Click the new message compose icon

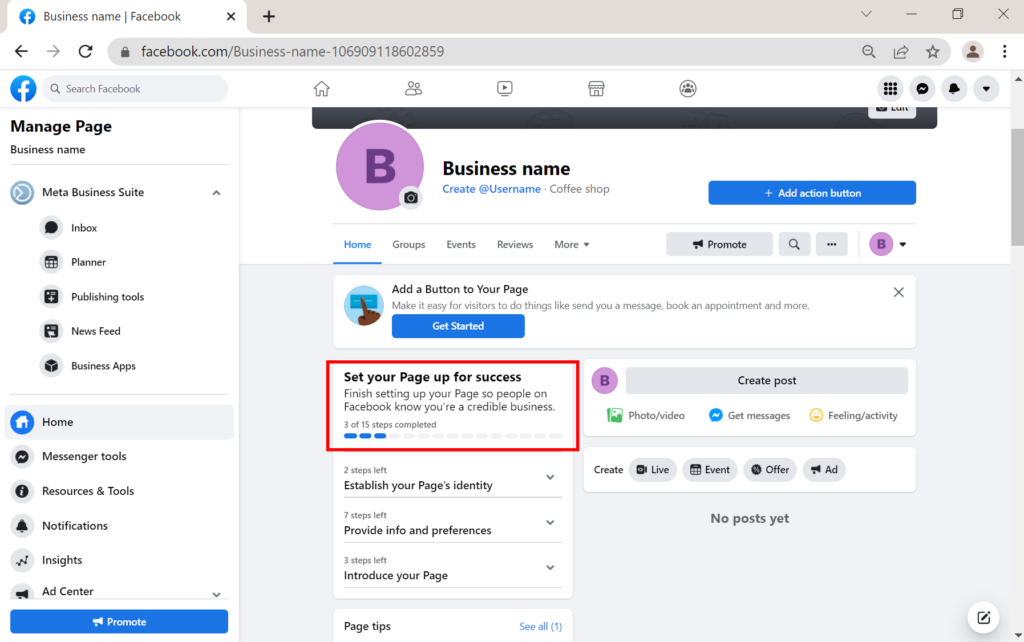(984, 617)
